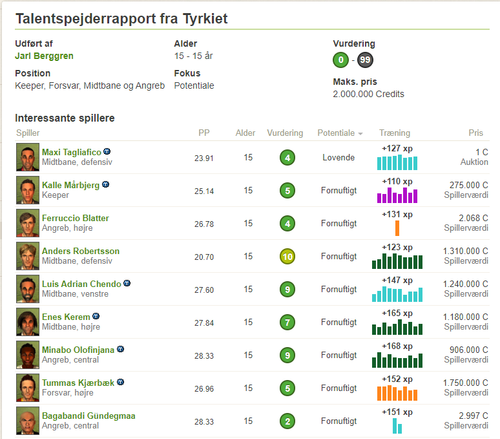Viewport: 500px width, 439px height.
Task: Click Kalle Mårbjerg's purple training chart
Action: click(x=397, y=195)
